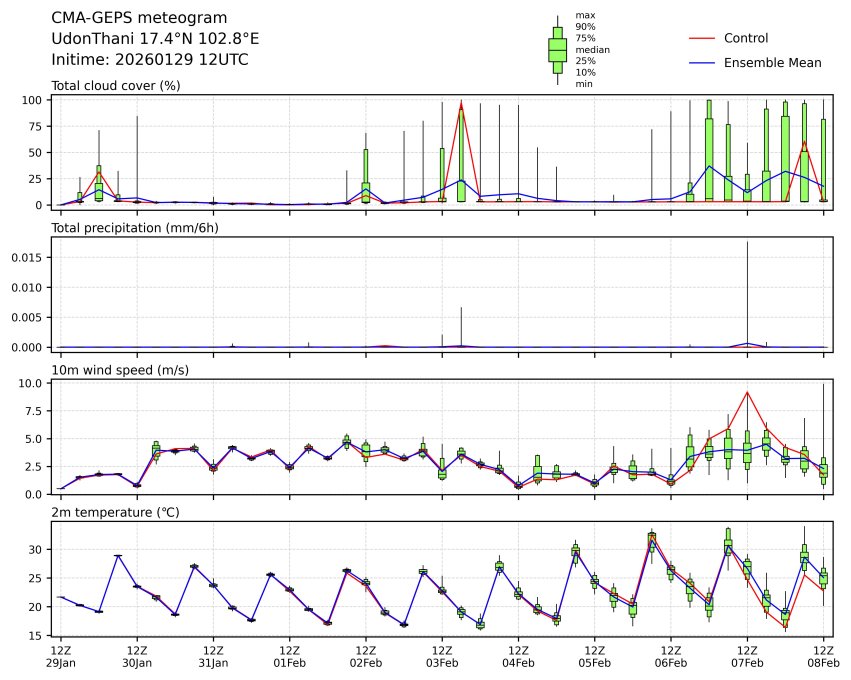
Task: Click the blue Ensemble Mean legend line
Action: pos(702,62)
